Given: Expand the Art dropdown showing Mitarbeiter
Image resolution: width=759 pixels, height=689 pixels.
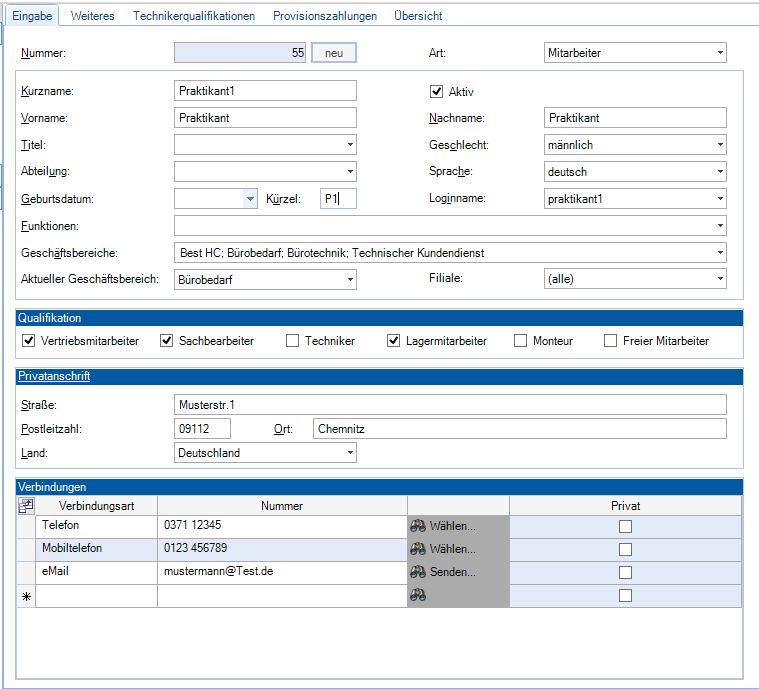Looking at the screenshot, I should click(719, 53).
